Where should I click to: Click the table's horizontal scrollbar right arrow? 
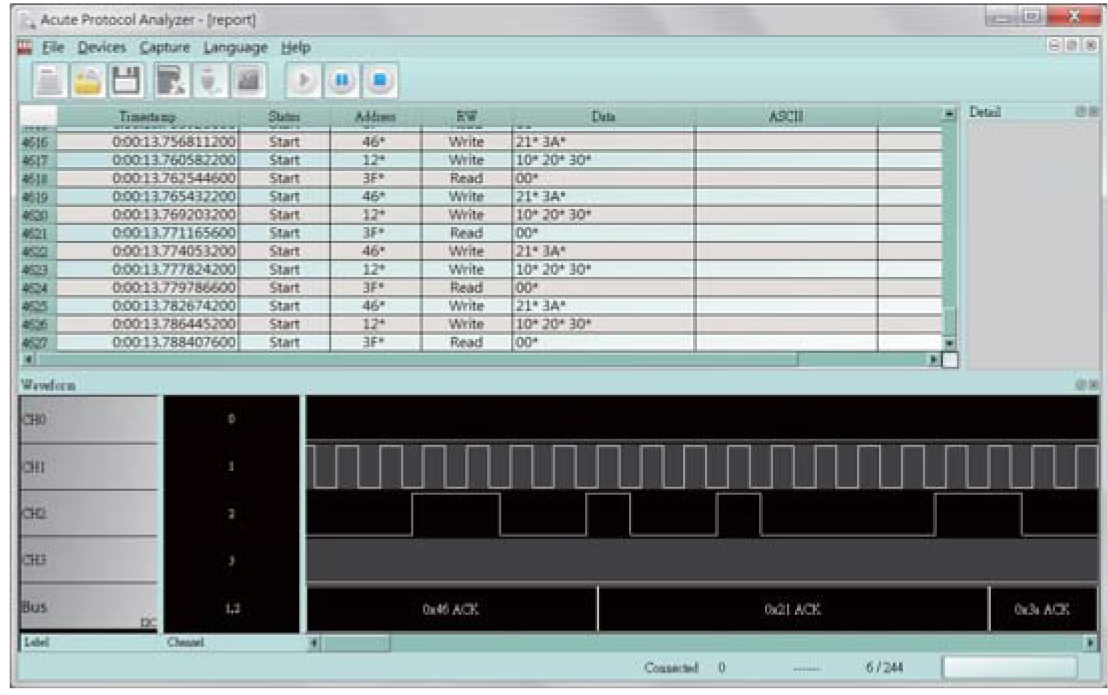coord(933,360)
